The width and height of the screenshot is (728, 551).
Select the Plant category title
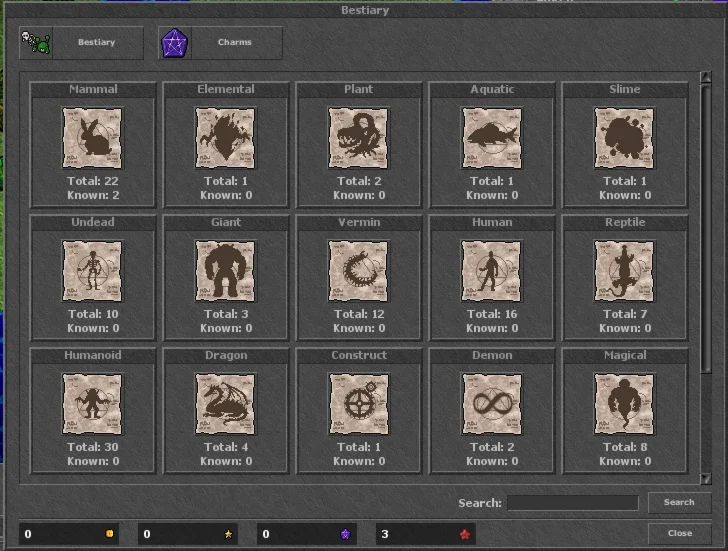[358, 89]
